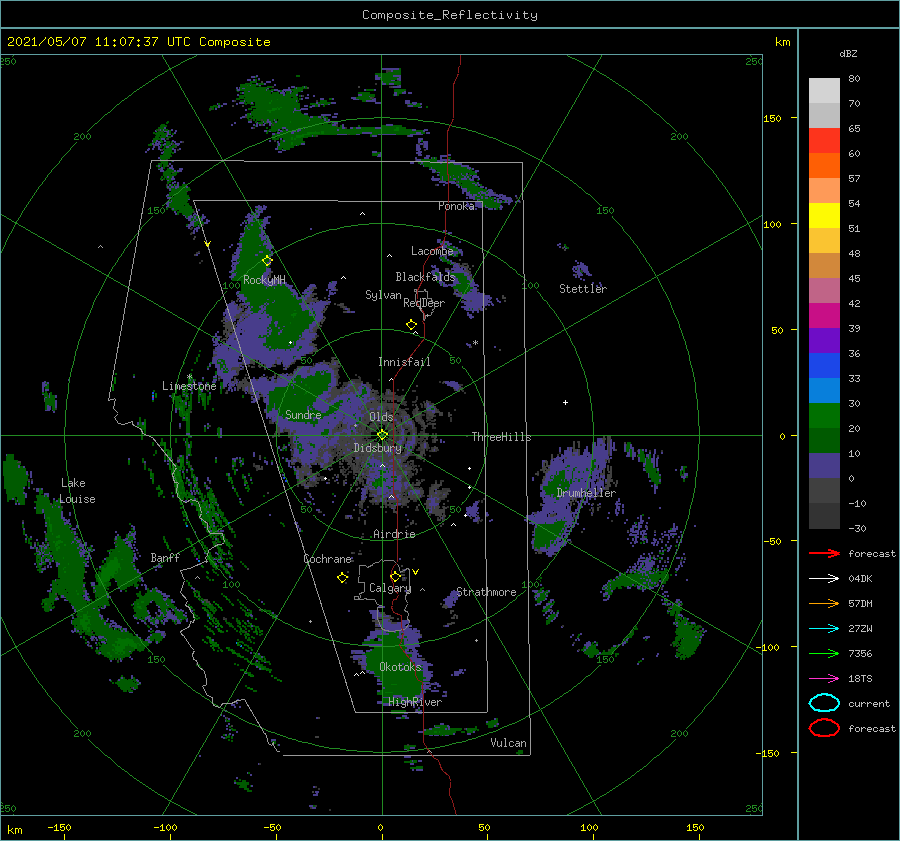900x841 pixels.
Task: Pick the bright yellow 54 dBZ swatch
Action: coord(824,215)
